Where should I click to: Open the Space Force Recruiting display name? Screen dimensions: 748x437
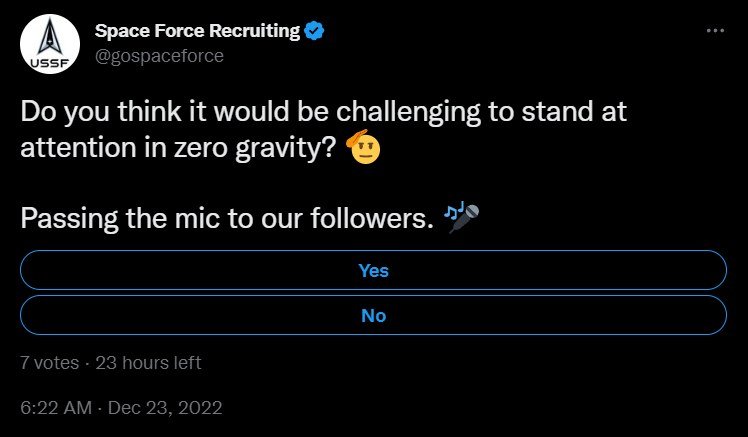(x=197, y=31)
